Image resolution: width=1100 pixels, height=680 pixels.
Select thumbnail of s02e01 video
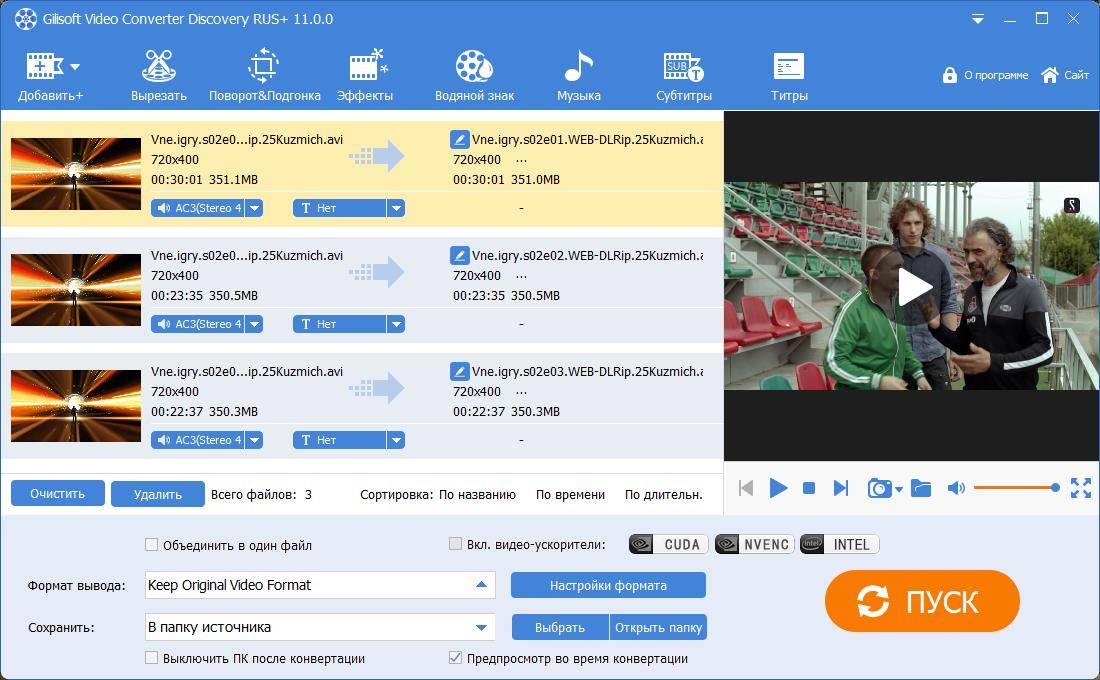coord(76,174)
